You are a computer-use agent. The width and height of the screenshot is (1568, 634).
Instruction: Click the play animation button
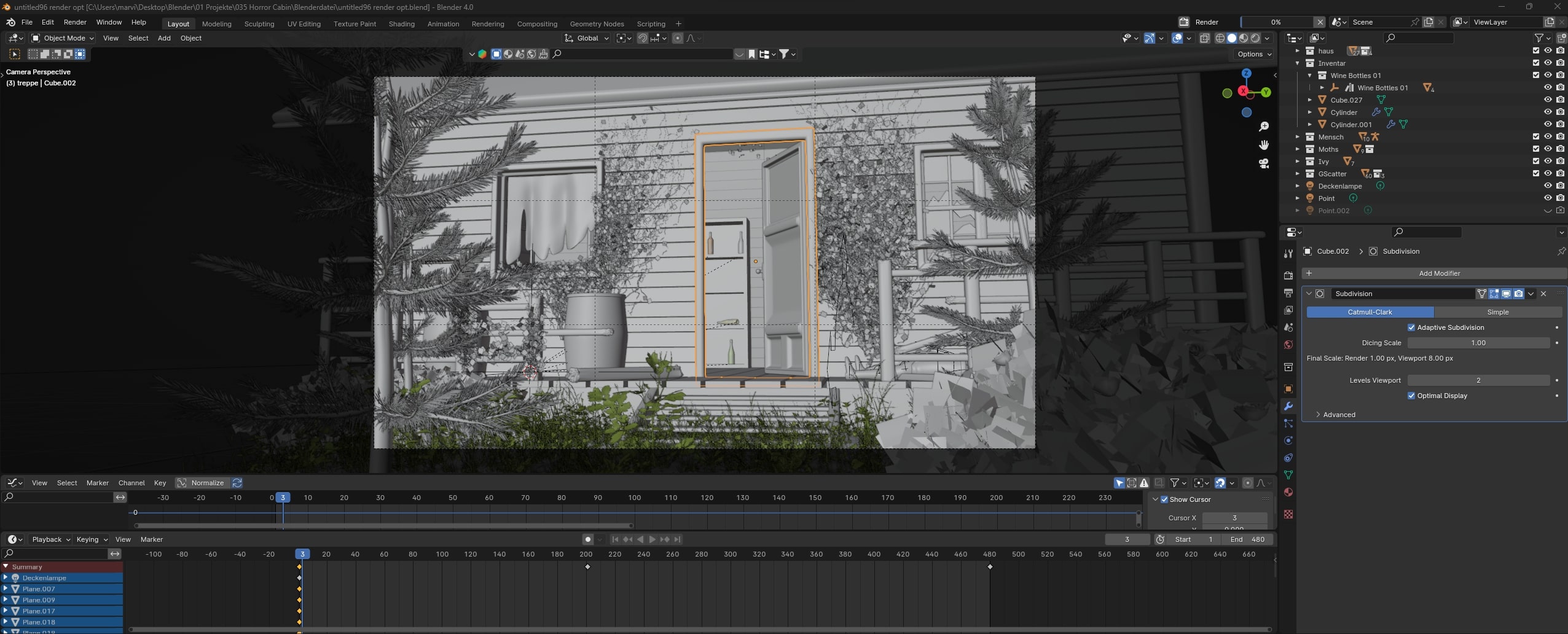(x=652, y=539)
